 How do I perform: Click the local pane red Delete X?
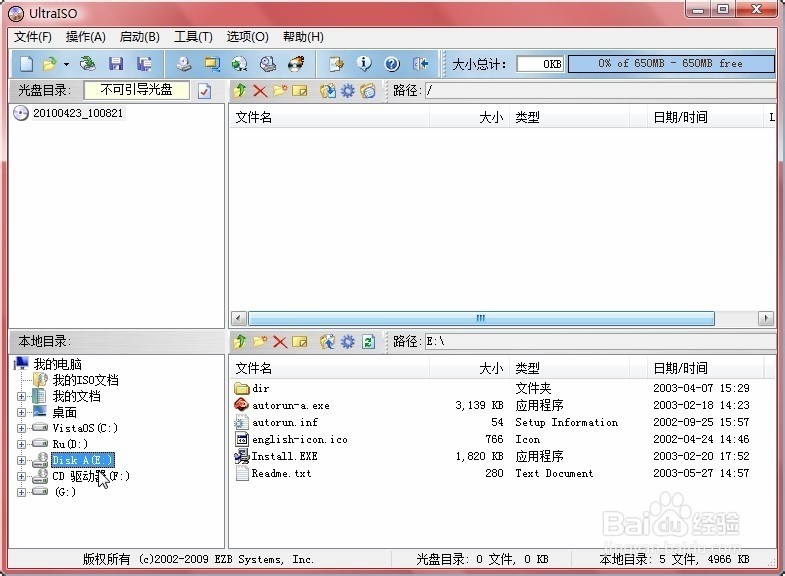coord(280,342)
